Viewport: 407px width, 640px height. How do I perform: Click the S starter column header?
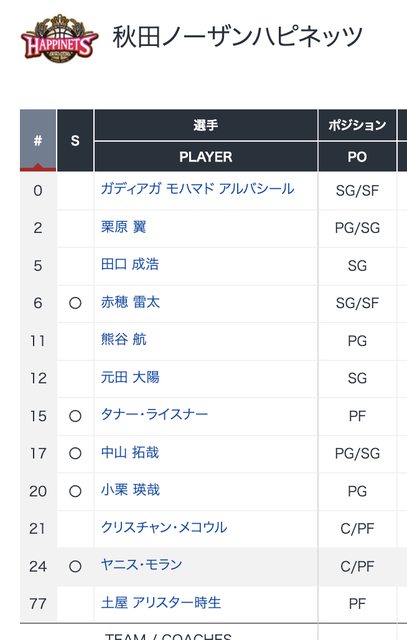point(75,140)
